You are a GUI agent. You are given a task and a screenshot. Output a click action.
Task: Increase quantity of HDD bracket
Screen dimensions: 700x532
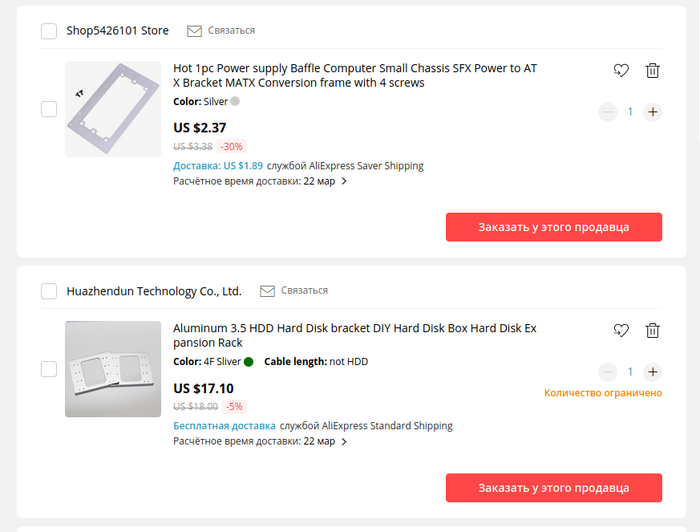653,372
